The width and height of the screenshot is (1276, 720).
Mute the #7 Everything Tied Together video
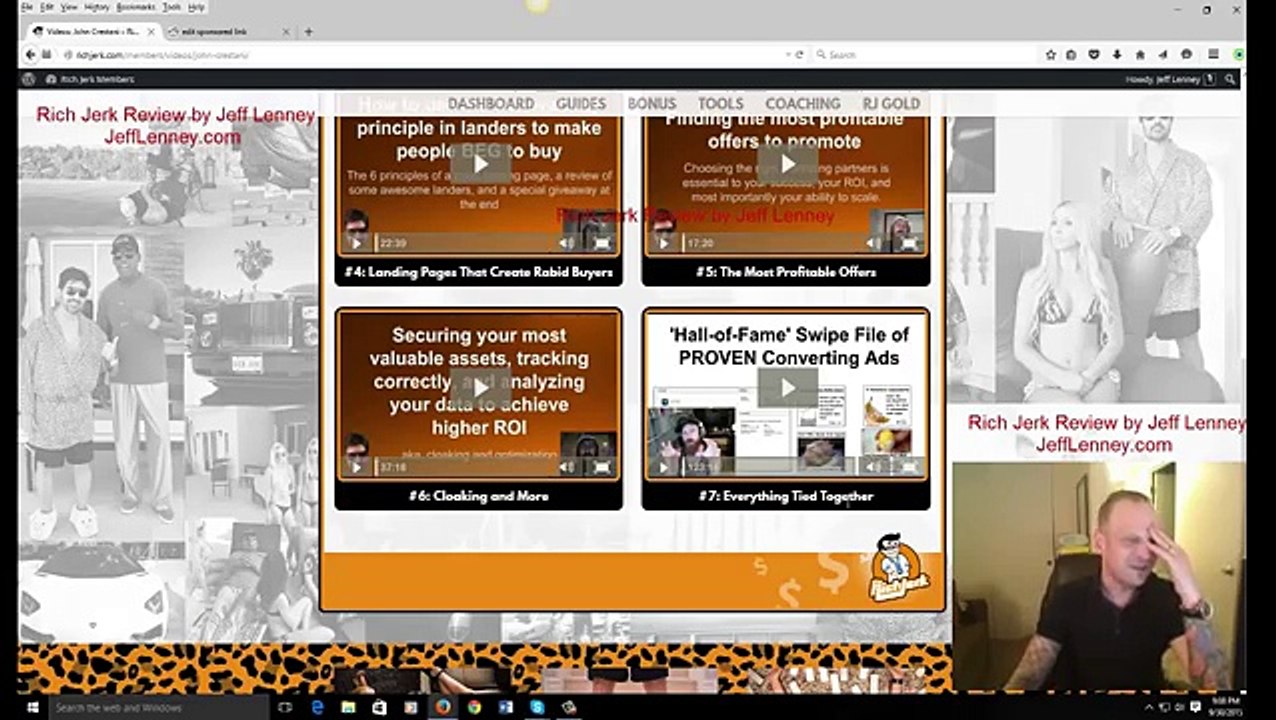[874, 467]
